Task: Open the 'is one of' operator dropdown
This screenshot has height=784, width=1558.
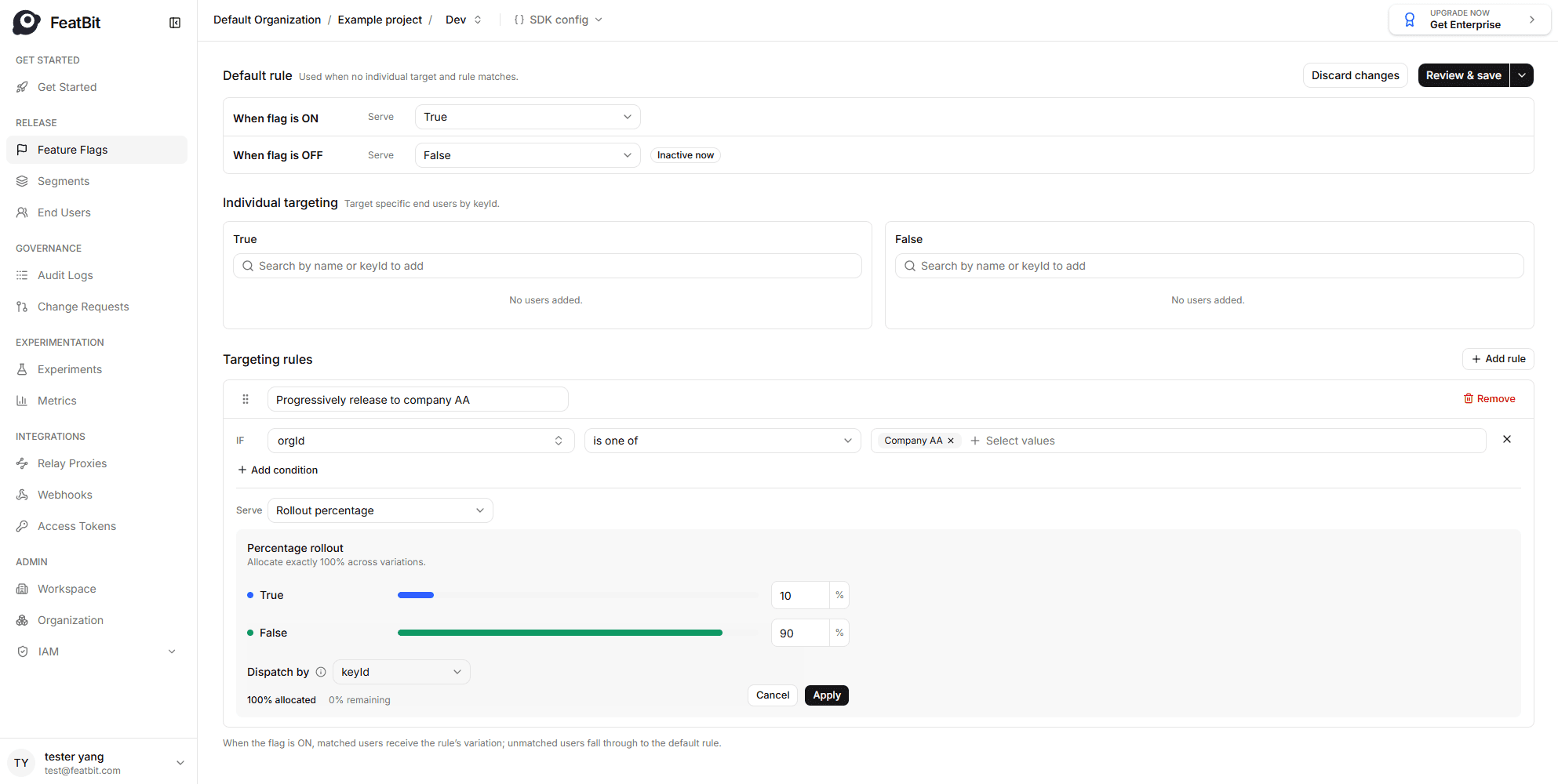Action: click(x=723, y=441)
